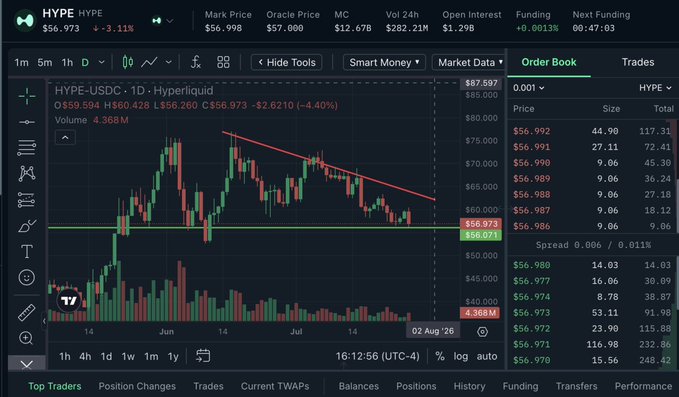Set chart range to 4h
Screen dimensions: 679x397
85,356
